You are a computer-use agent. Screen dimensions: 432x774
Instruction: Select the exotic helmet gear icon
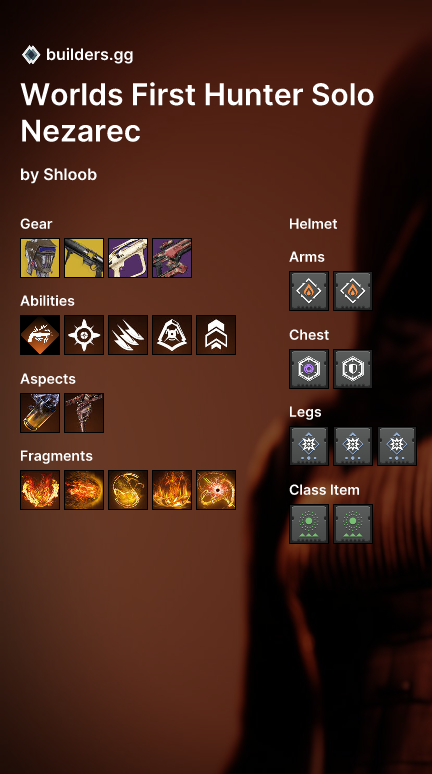pyautogui.click(x=40, y=258)
